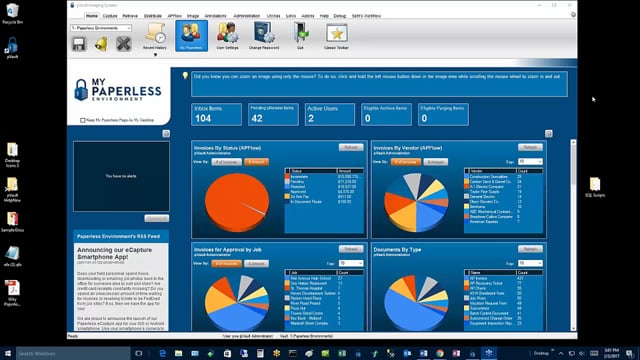Open Top dropdown in Invoices for Approval by Job
Screen dimensions: 640x360
click(x=351, y=263)
